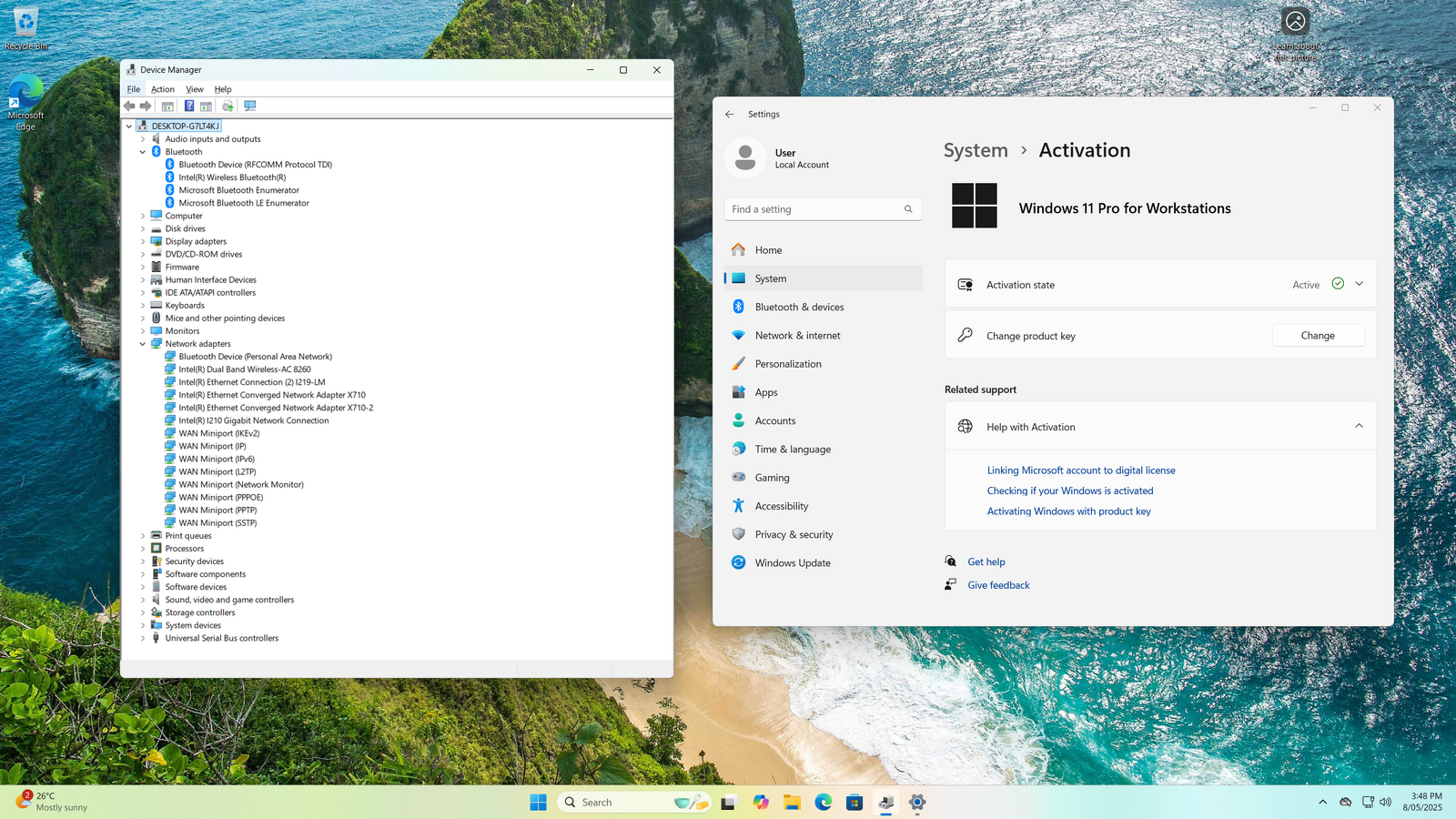Open File Explorer from the taskbar
This screenshot has height=819, width=1456.
(x=792, y=802)
